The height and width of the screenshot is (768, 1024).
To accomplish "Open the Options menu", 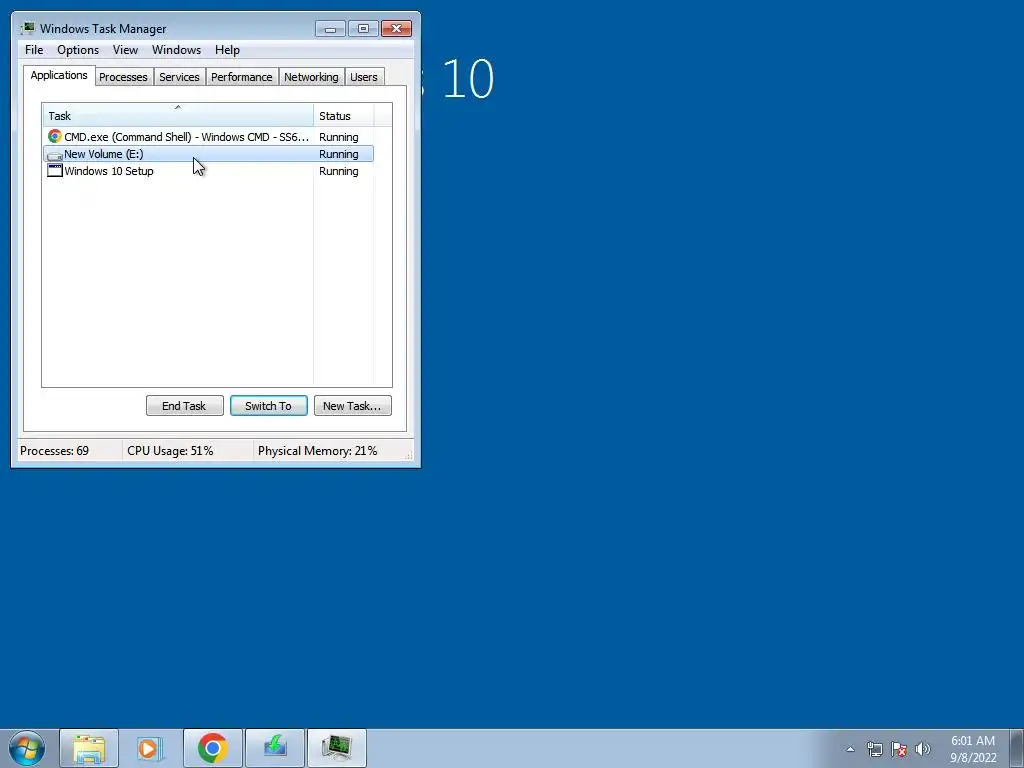I will point(78,50).
